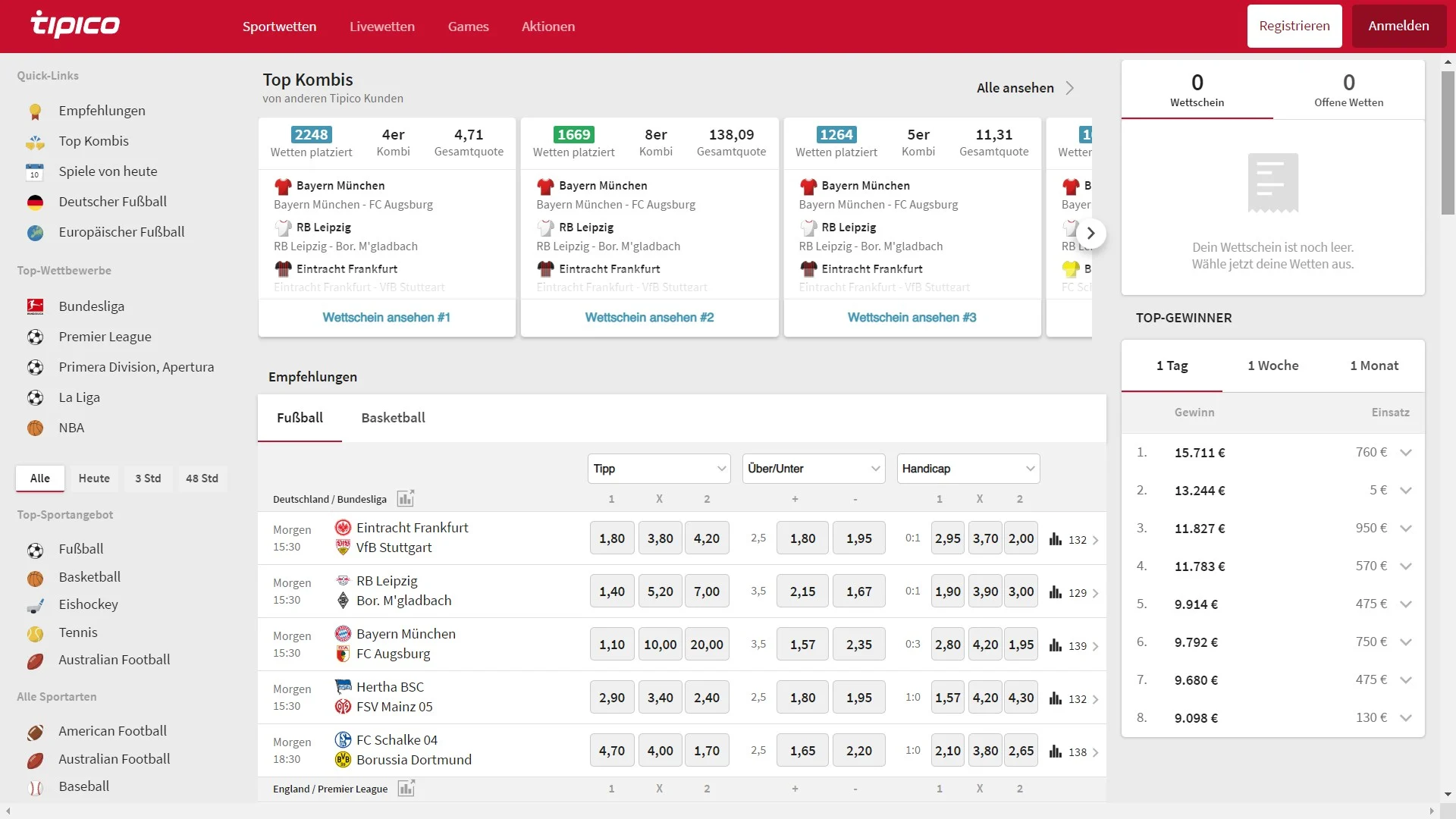The height and width of the screenshot is (819, 1456).
Task: Select the Heute time filter
Action: [x=94, y=479]
